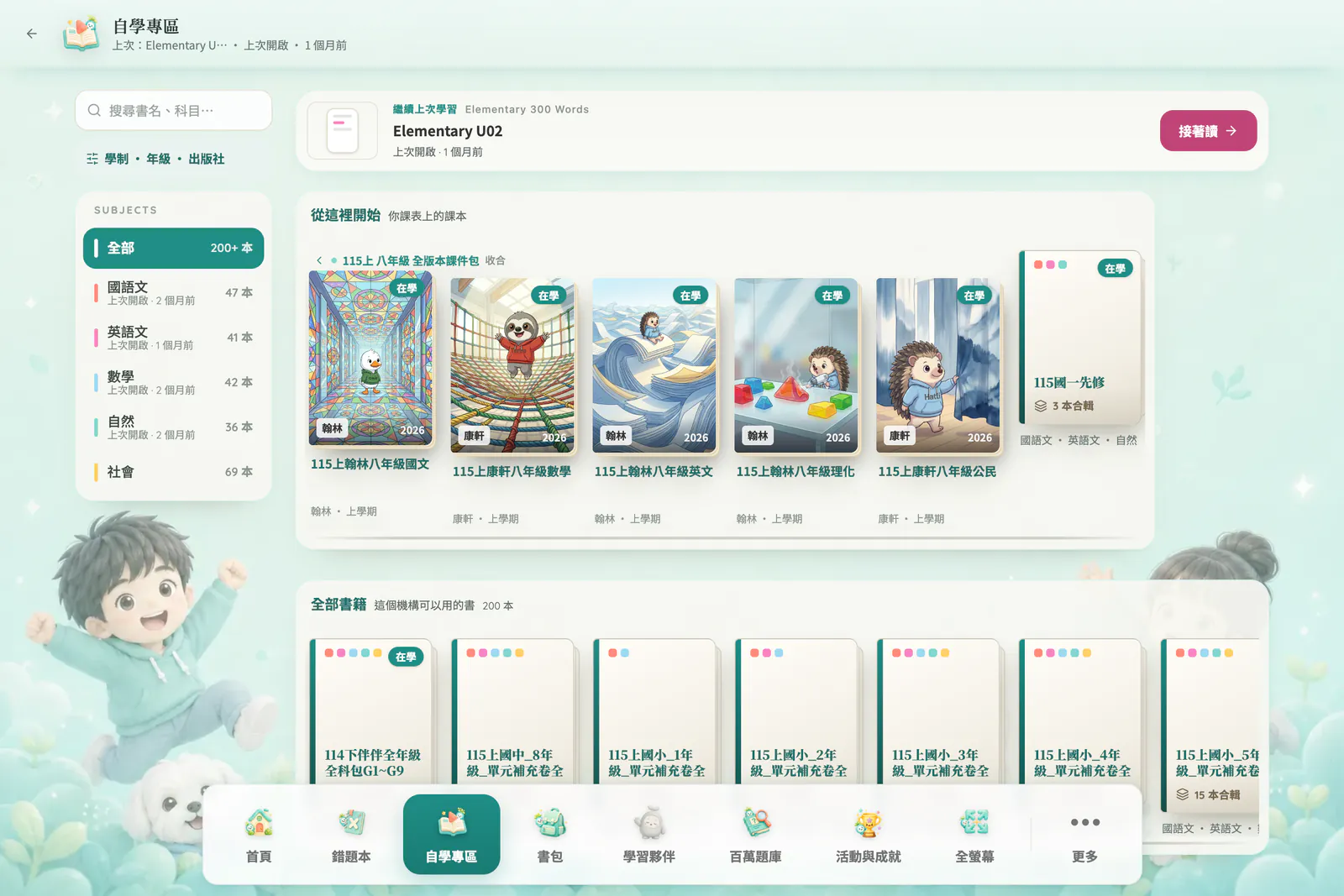1344x896 pixels.
Task: Click the layers icon beside 3 本合輯
Action: coord(1041,406)
